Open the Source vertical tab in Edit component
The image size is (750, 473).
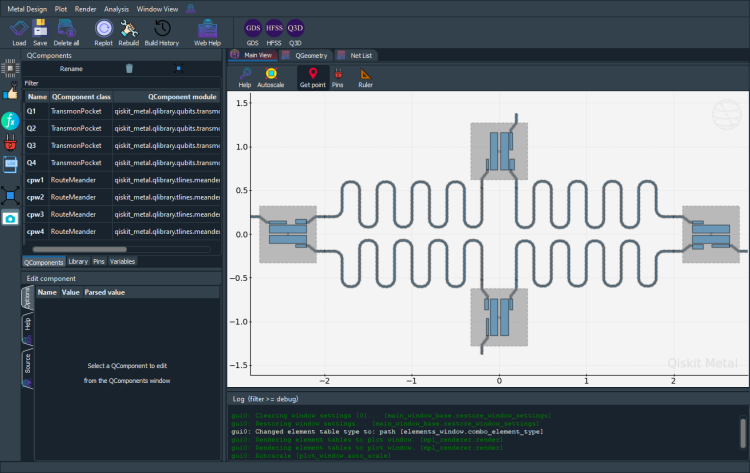tap(27, 369)
